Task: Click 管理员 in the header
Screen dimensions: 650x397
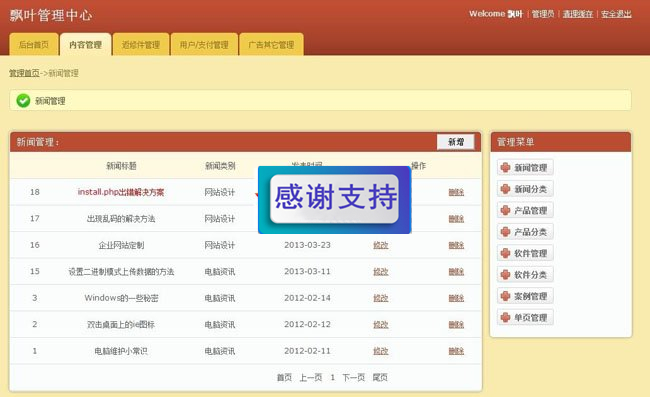Action: [x=543, y=14]
